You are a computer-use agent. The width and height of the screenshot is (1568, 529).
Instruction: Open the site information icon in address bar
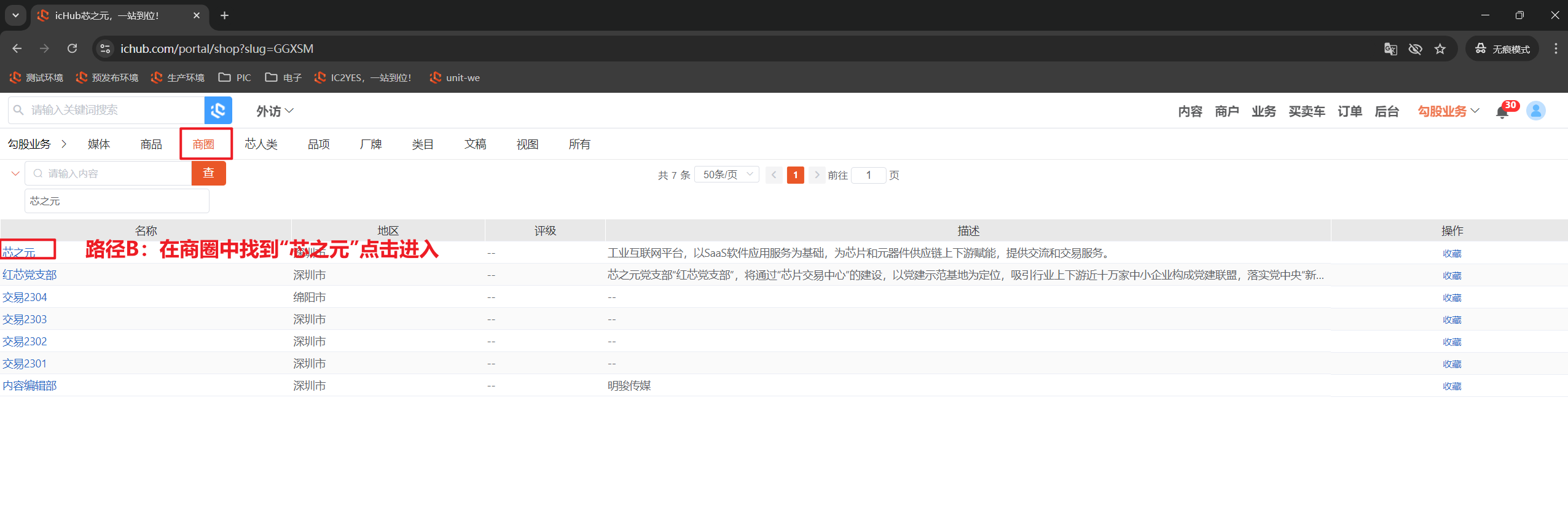click(105, 49)
